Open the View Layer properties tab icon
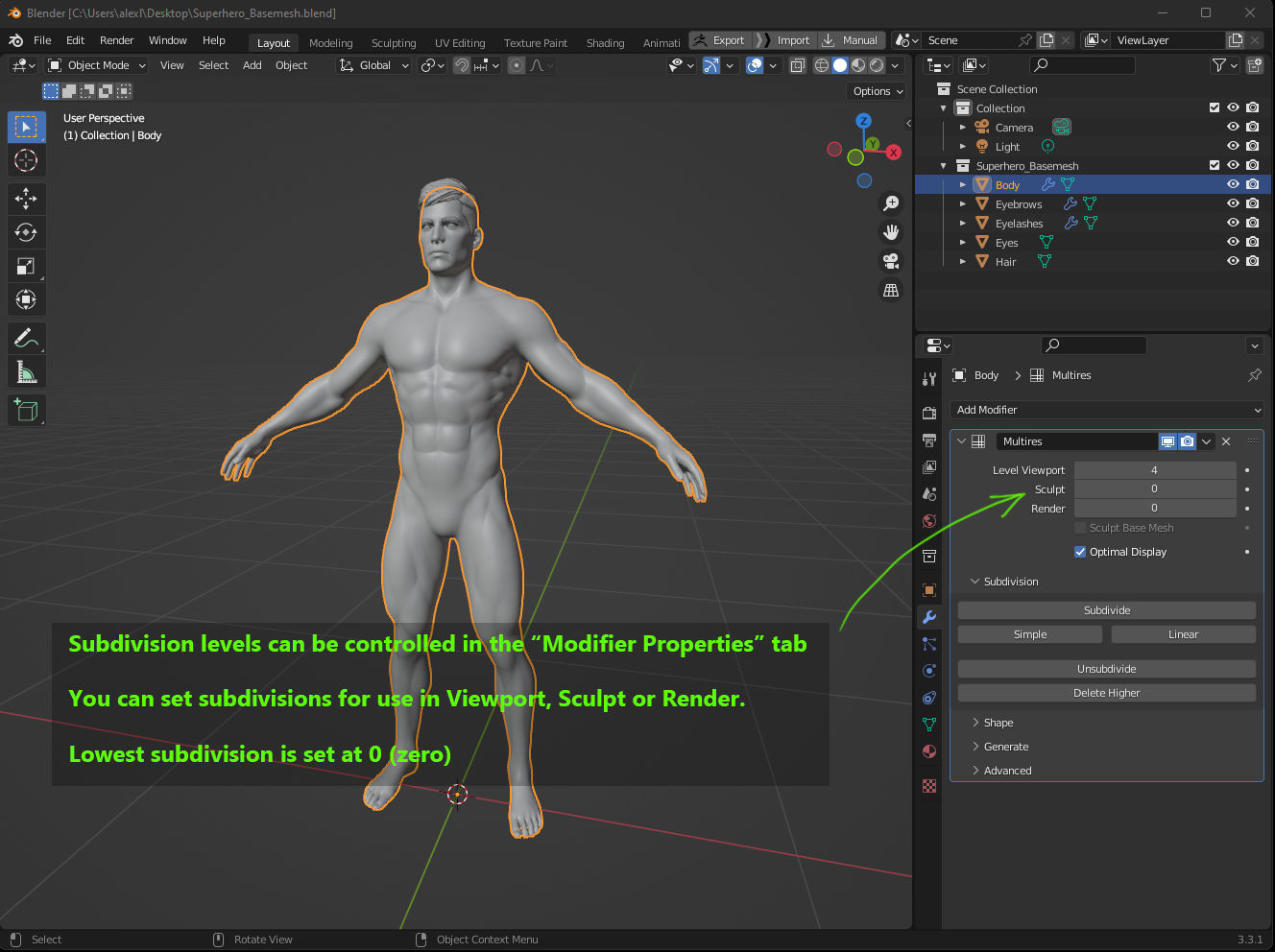This screenshot has height=952, width=1275. tap(928, 466)
